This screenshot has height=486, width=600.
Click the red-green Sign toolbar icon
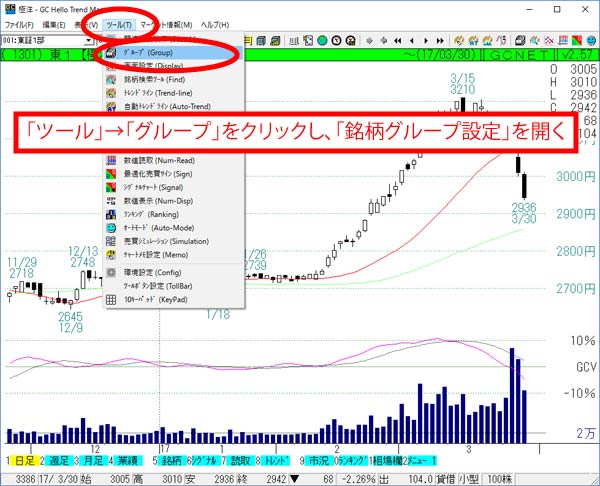[x=577, y=40]
